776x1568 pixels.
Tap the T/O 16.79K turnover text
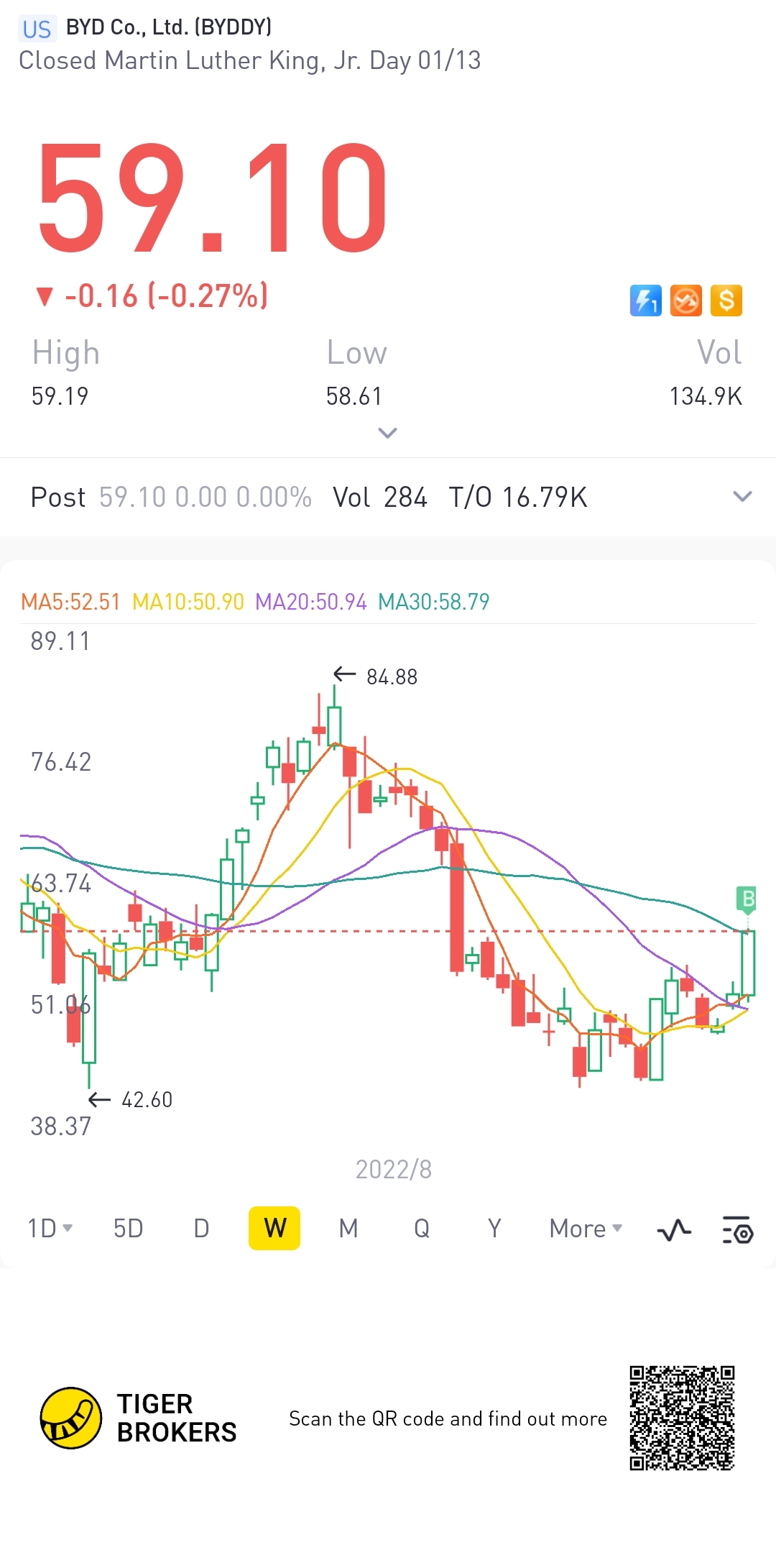click(x=518, y=498)
